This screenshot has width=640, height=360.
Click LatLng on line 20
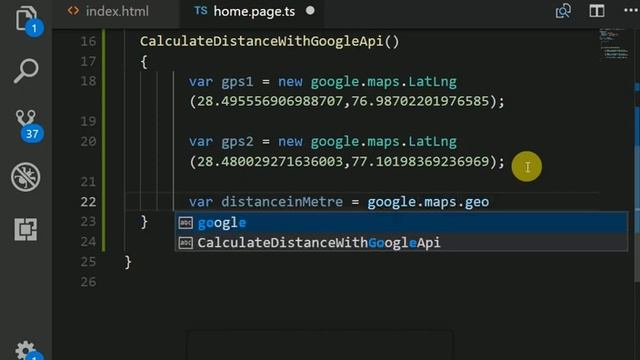click(x=432, y=142)
